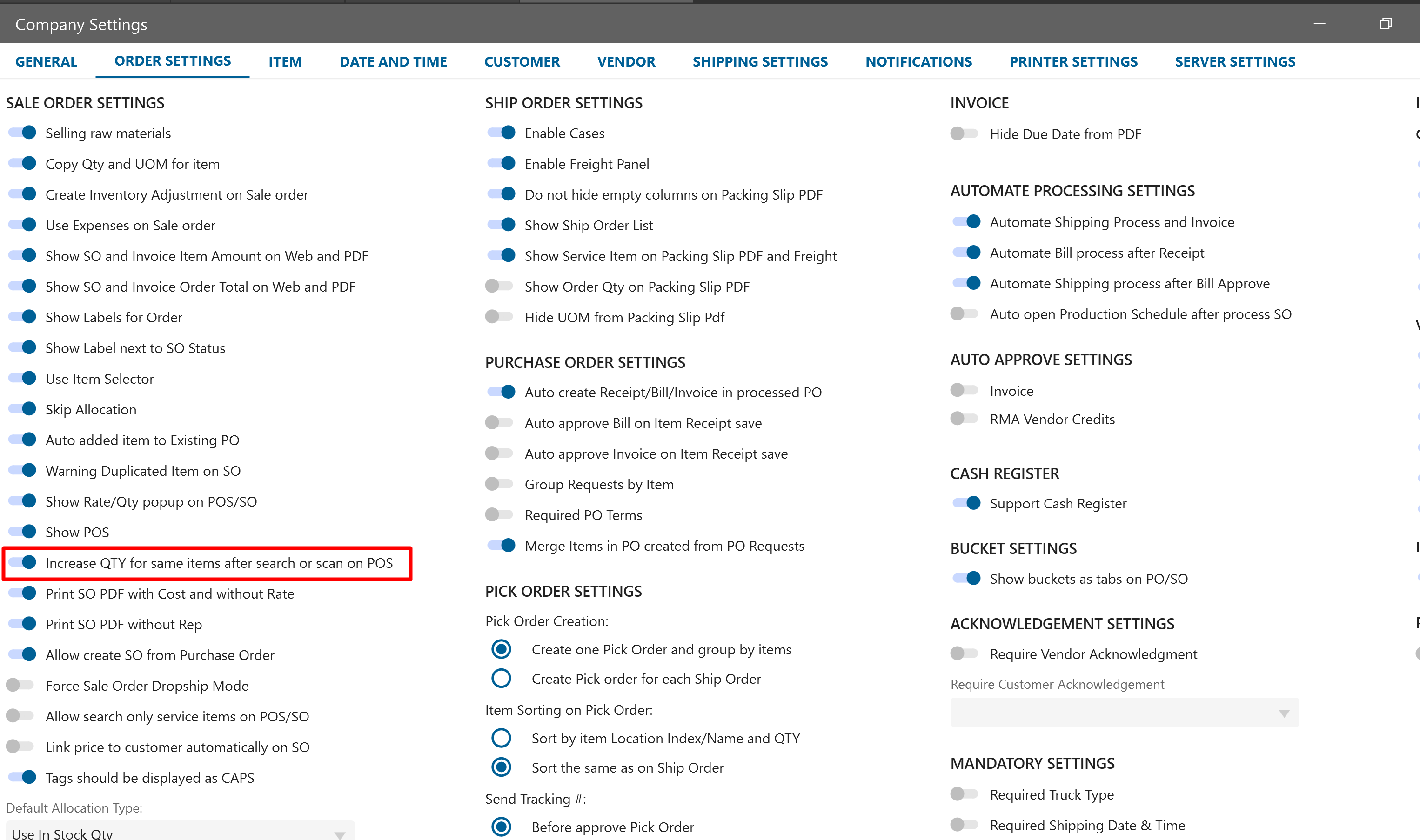The height and width of the screenshot is (840, 1420).
Task: Enable Require Vendor Acknowledgment switch
Action: pyautogui.click(x=964, y=654)
